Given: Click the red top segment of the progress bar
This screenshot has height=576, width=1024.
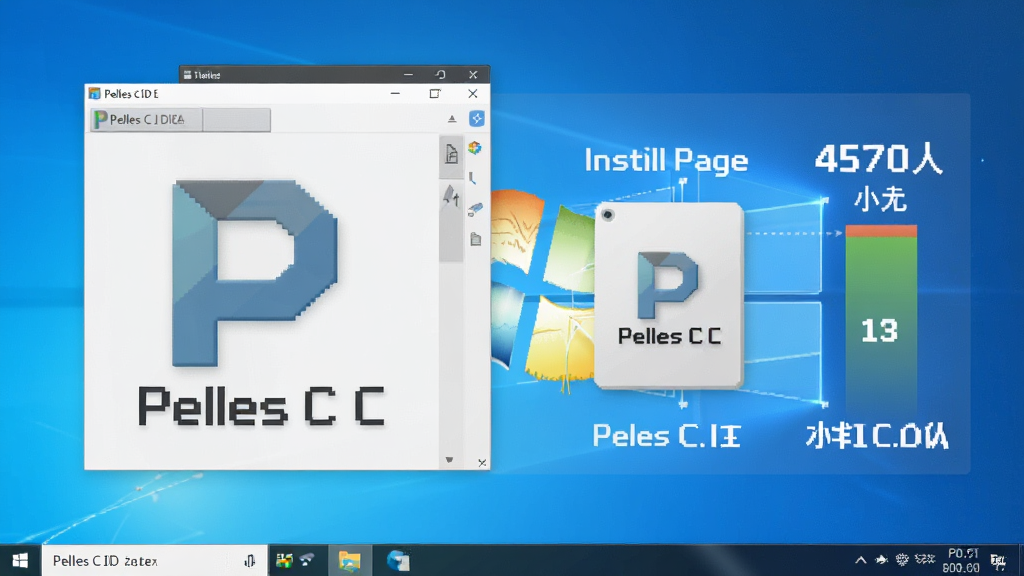Looking at the screenshot, I should point(881,231).
